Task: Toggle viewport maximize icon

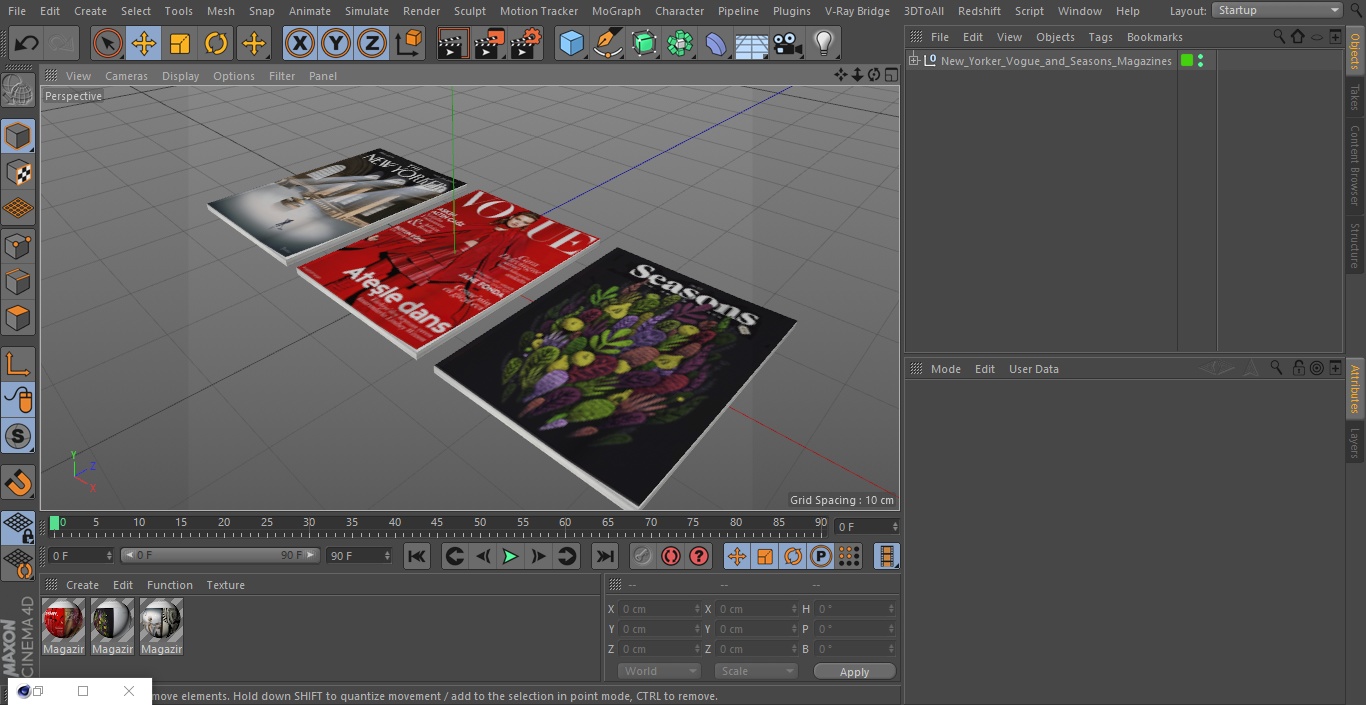Action: 890,75
